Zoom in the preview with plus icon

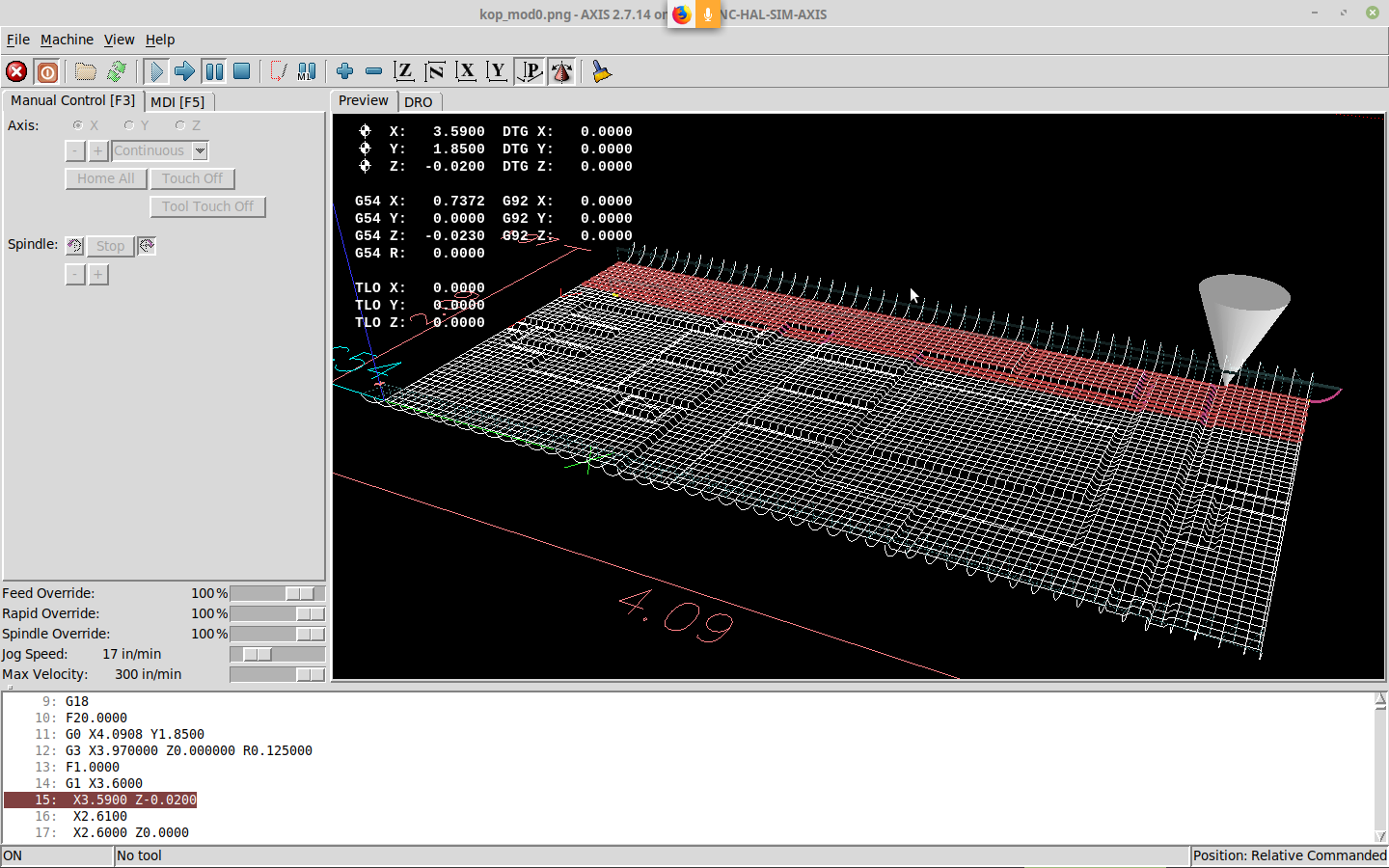[x=344, y=71]
